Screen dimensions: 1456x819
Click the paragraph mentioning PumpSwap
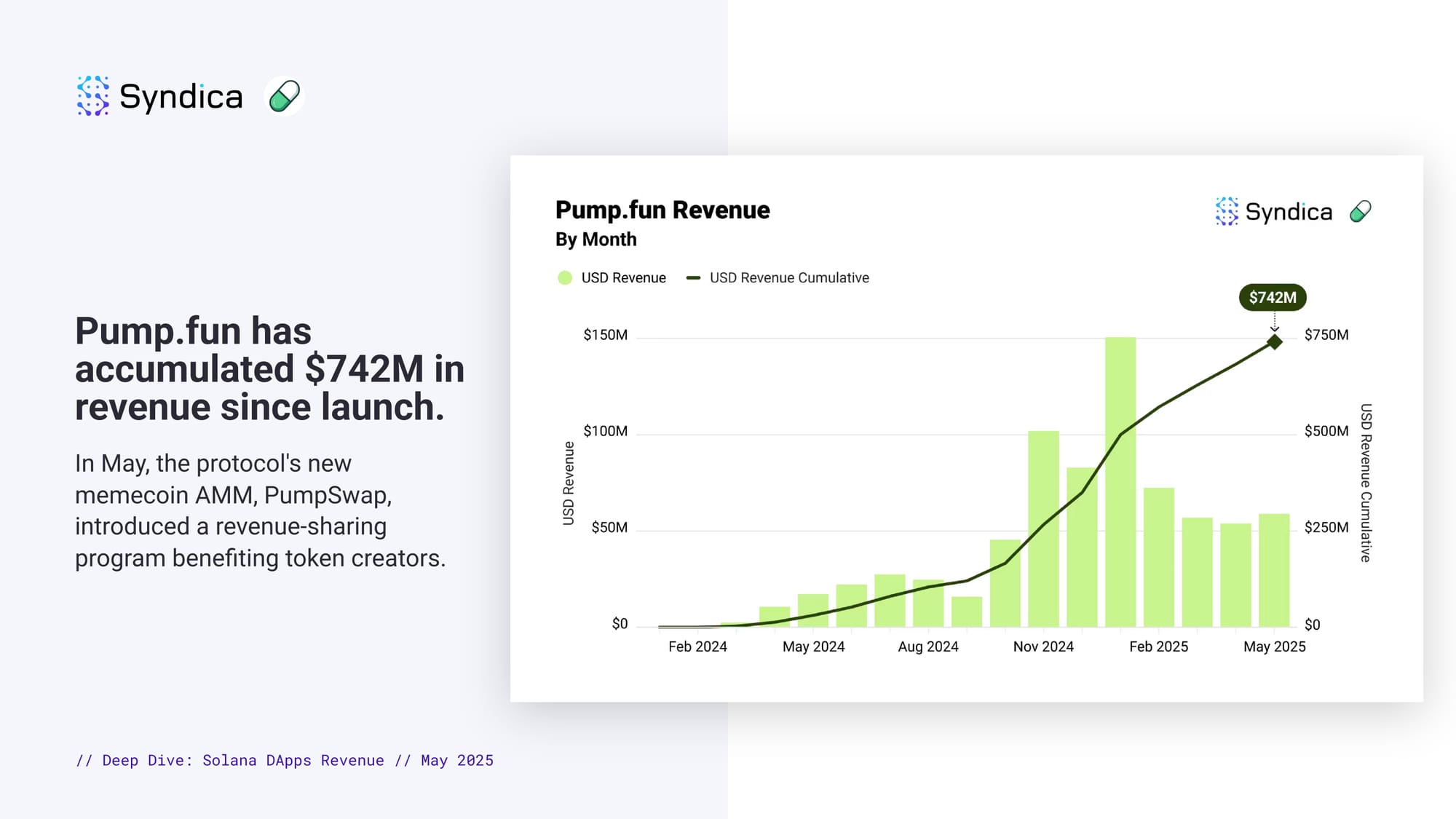[260, 510]
